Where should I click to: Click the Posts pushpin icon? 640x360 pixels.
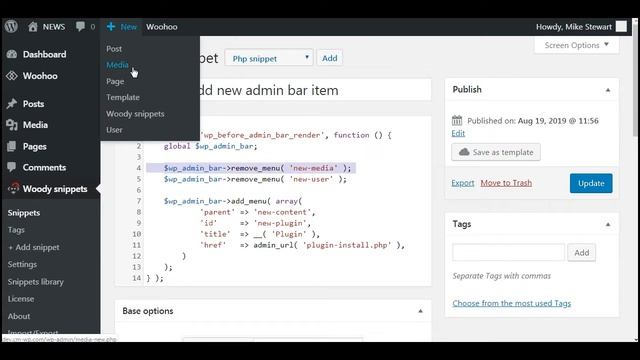click(x=12, y=104)
